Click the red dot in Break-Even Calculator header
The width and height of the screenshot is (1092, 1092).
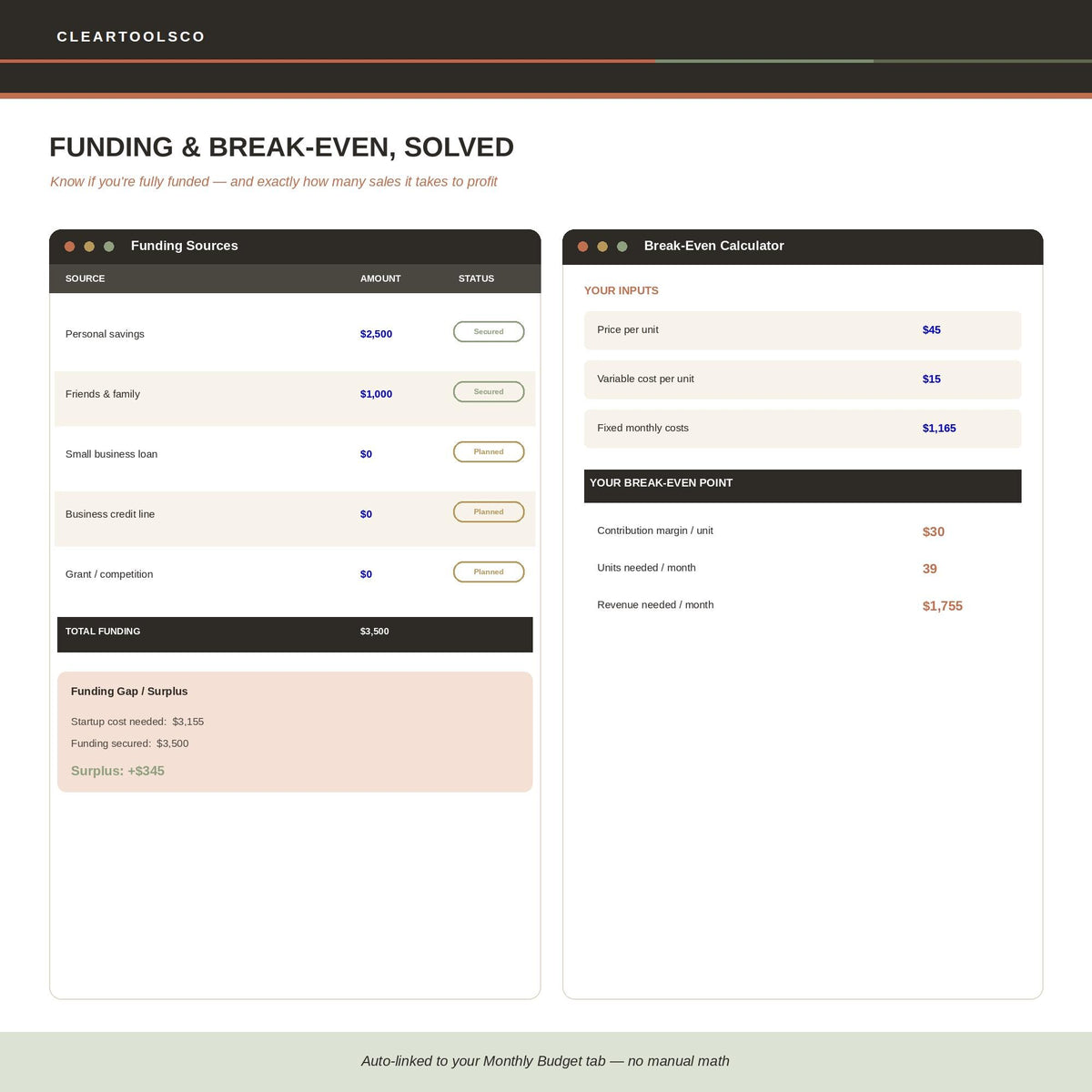(582, 247)
